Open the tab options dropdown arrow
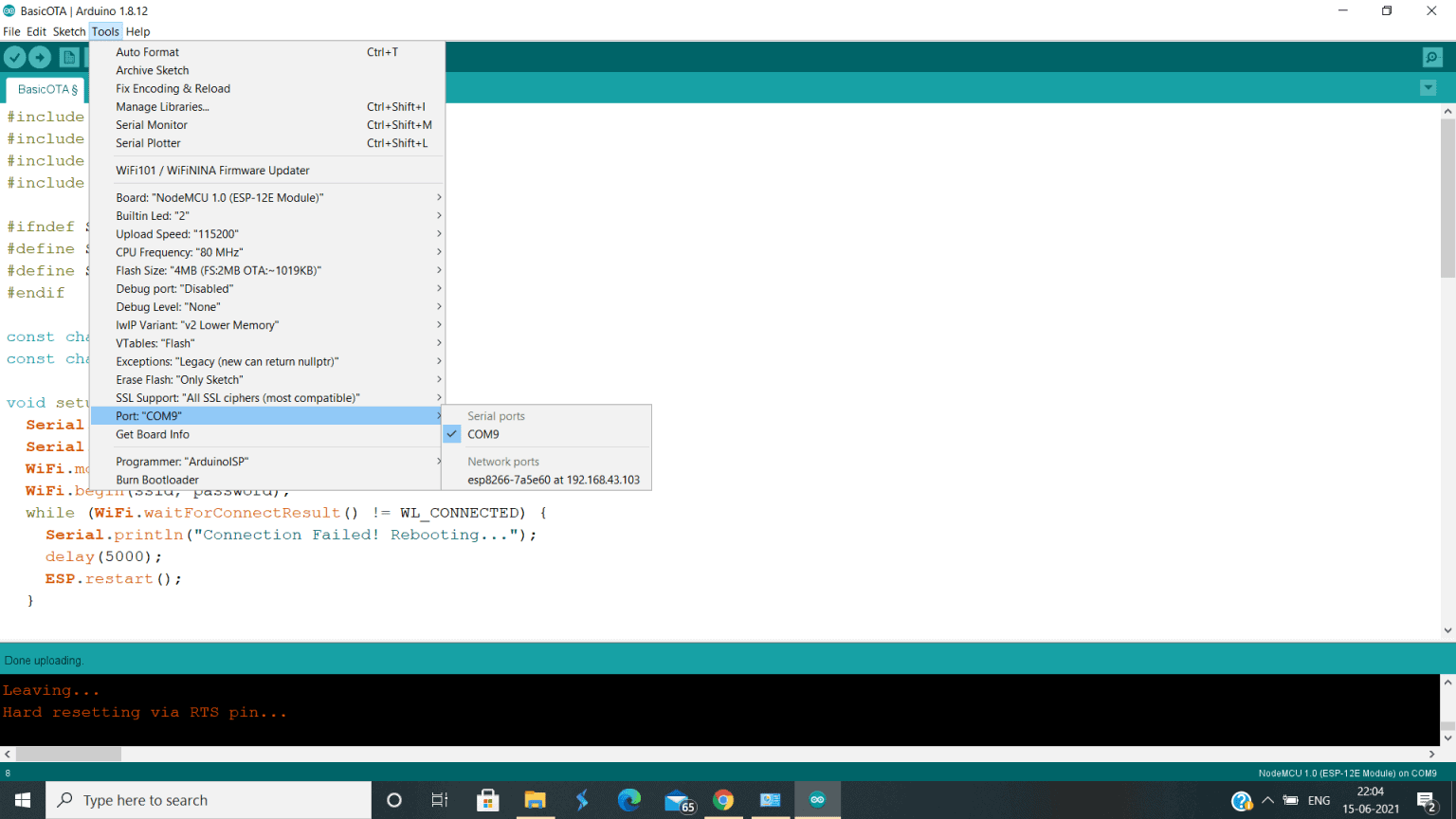The image size is (1456, 819). pyautogui.click(x=1429, y=88)
